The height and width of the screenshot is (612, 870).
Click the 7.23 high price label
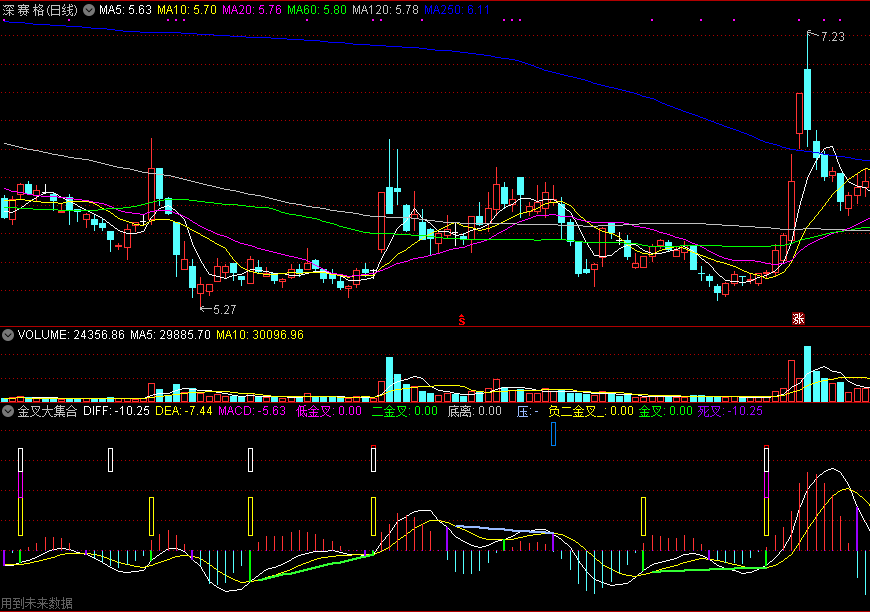click(x=832, y=37)
